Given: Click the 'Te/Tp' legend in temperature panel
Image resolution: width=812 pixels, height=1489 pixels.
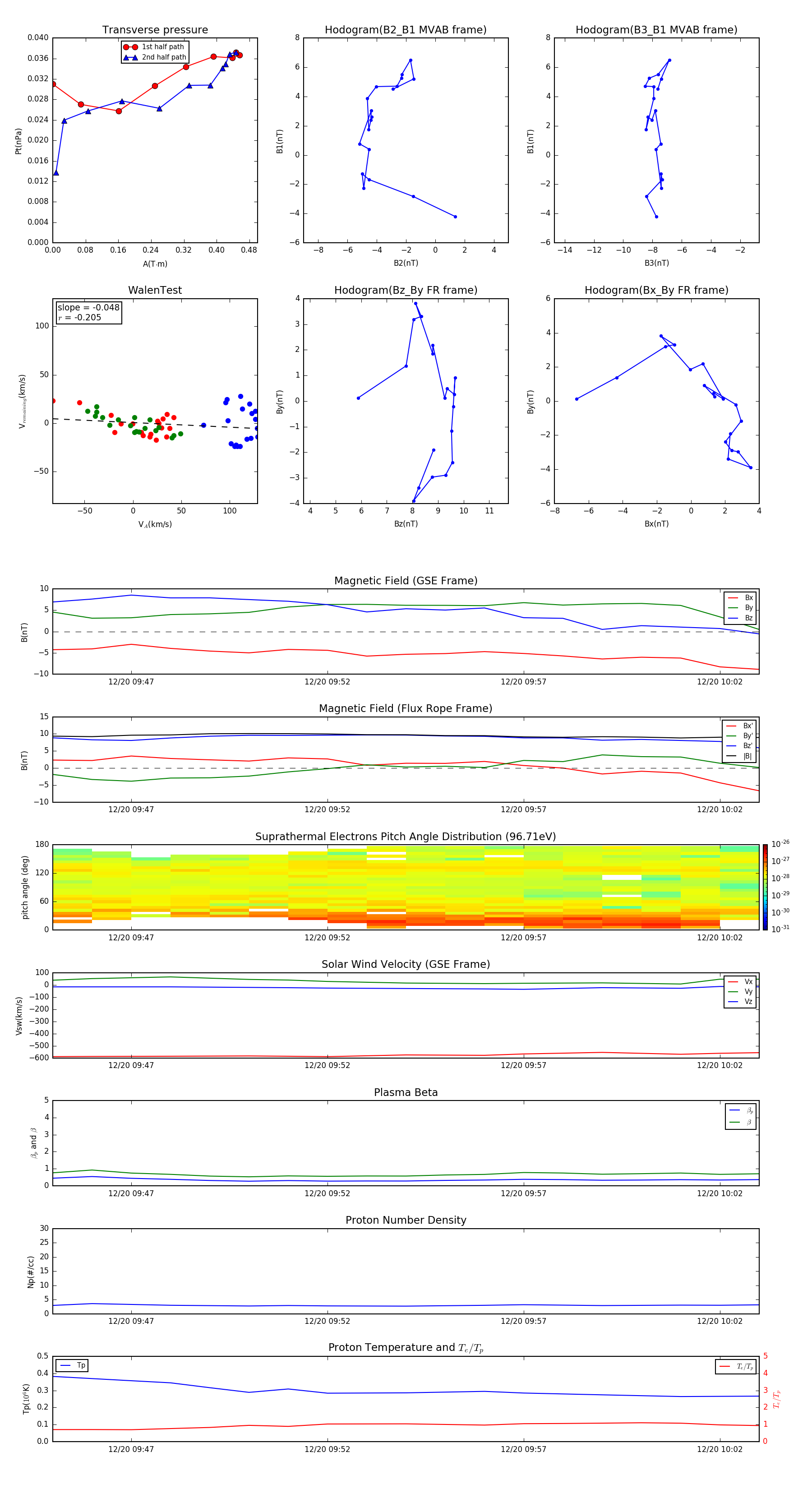Looking at the screenshot, I should pyautogui.click(x=736, y=1367).
